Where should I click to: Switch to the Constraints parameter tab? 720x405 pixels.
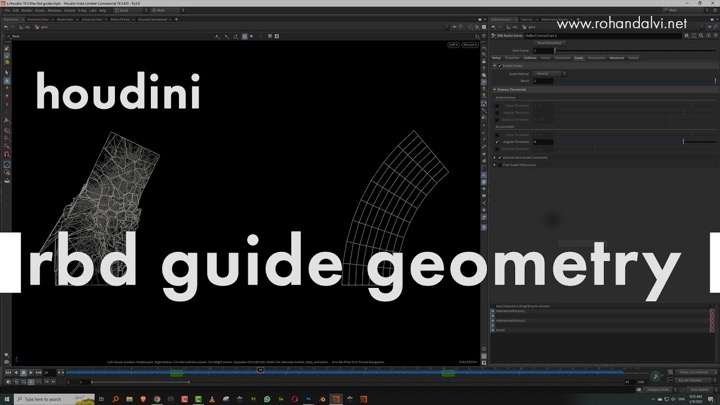coord(562,58)
